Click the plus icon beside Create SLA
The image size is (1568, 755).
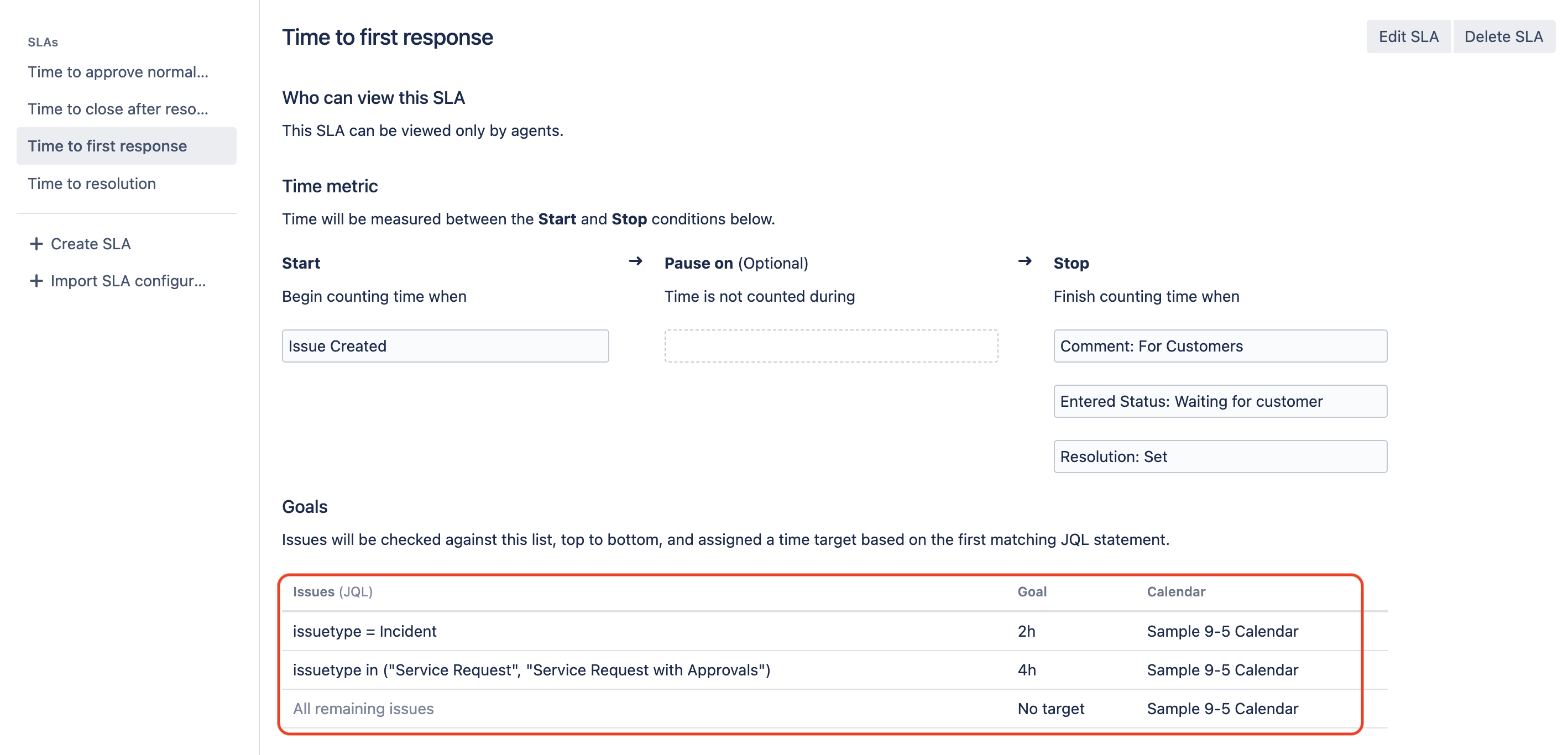[36, 244]
